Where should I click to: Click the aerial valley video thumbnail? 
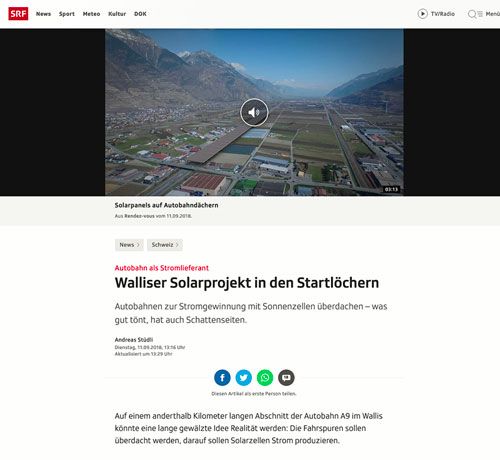pos(254,112)
